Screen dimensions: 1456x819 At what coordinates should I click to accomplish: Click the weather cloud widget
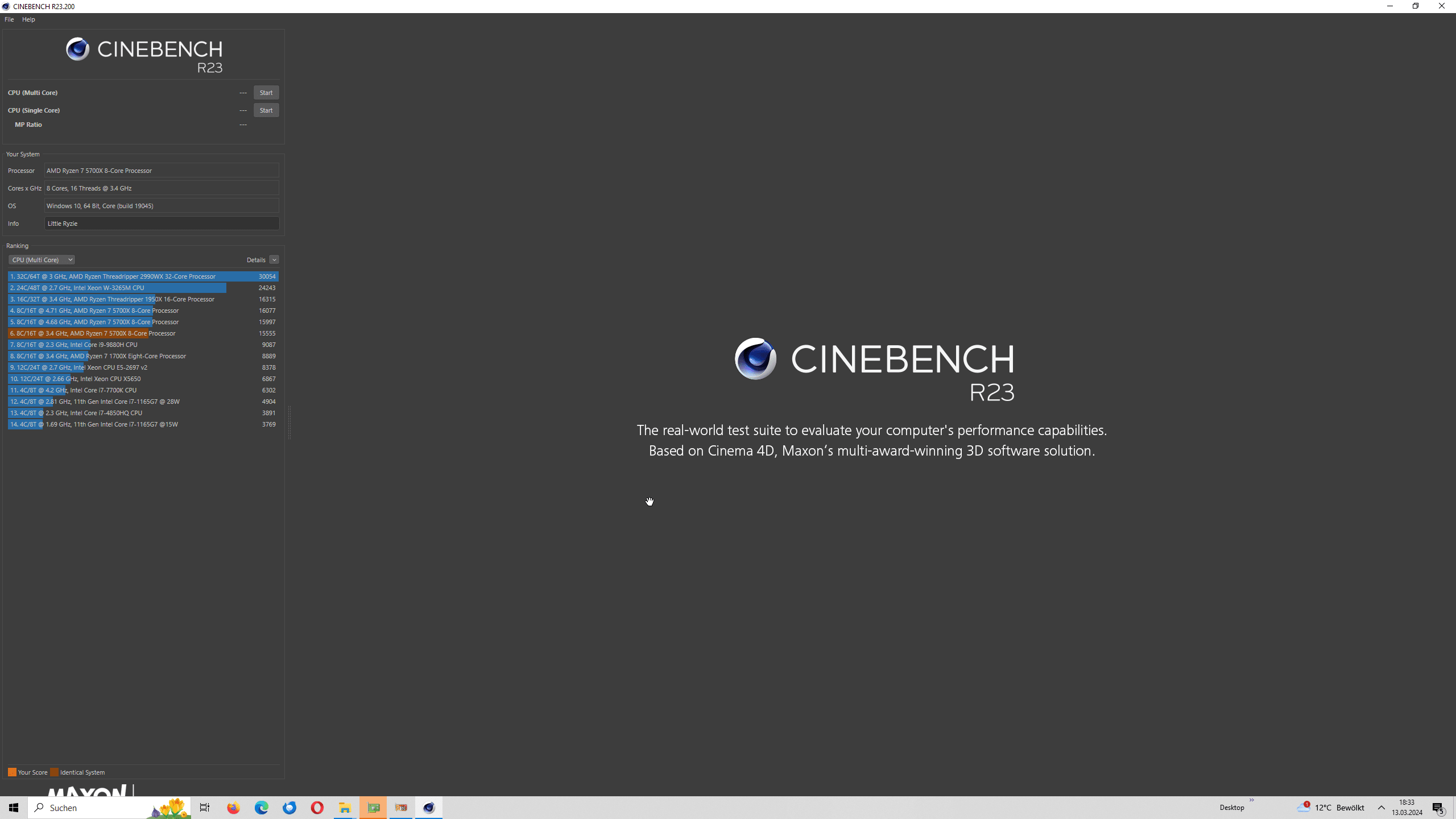(1302, 808)
